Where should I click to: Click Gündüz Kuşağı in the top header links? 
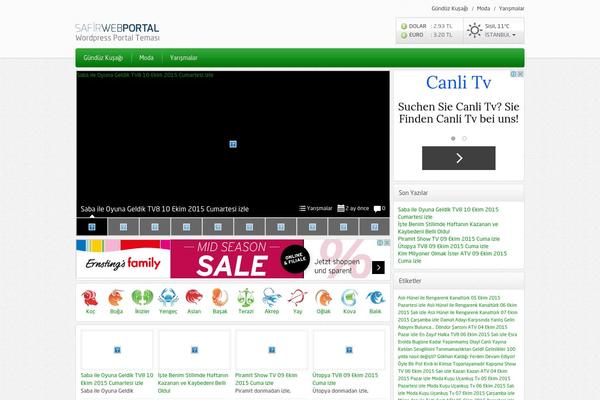(450, 8)
